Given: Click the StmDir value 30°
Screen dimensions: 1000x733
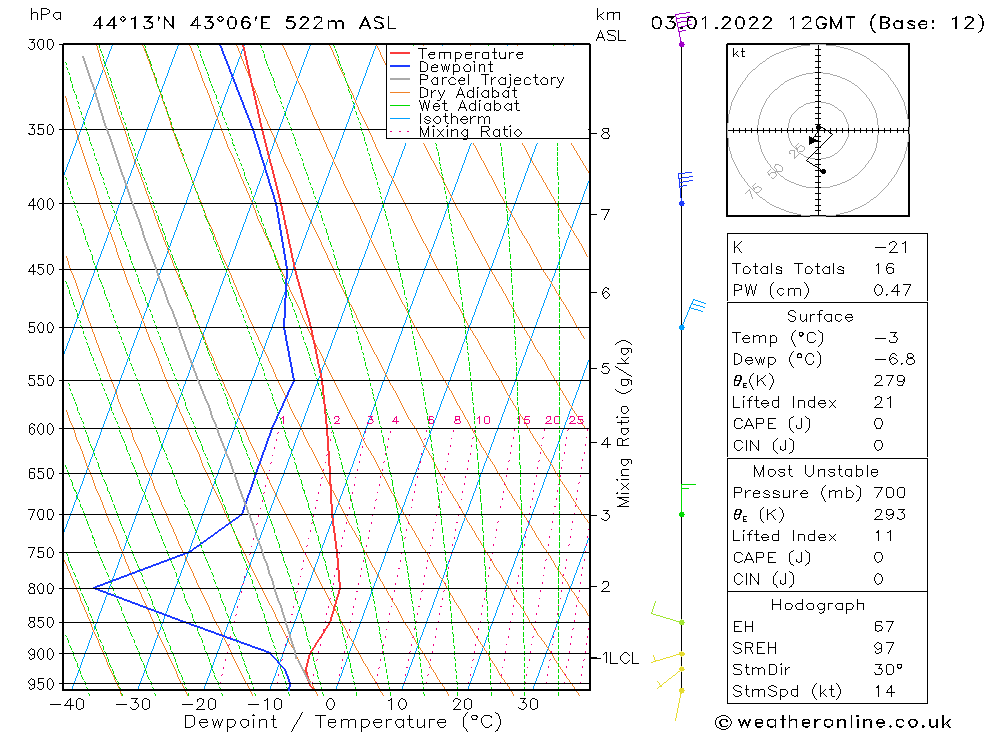Looking at the screenshot, I should 888,670.
